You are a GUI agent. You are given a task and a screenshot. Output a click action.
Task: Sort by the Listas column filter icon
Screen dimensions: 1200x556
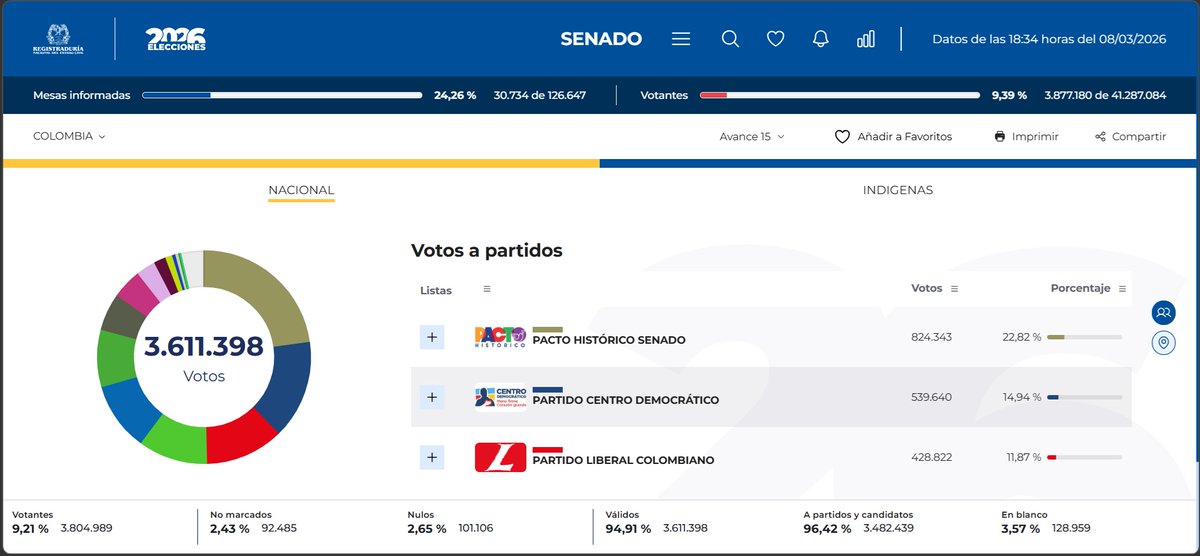[x=487, y=289]
